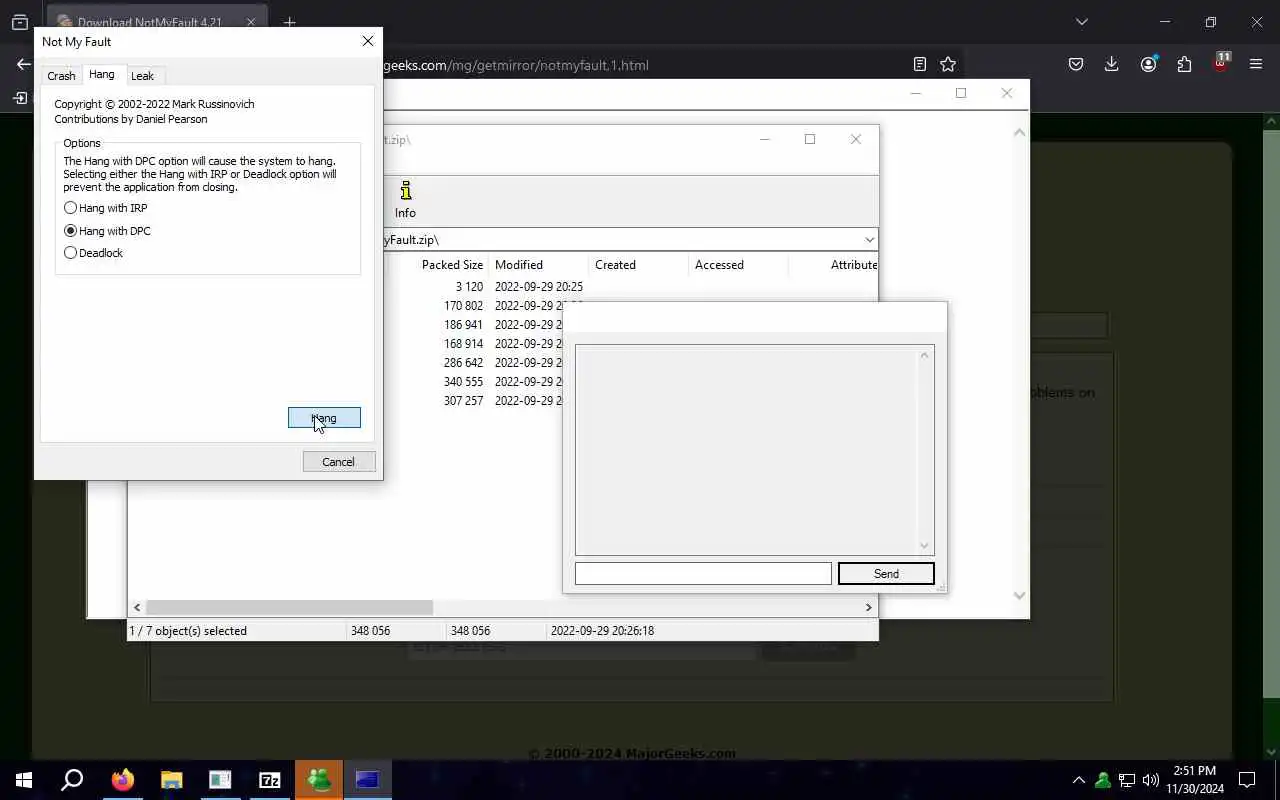Open the Firefox hamburger application menu
This screenshot has width=1280, height=800.
(1256, 64)
